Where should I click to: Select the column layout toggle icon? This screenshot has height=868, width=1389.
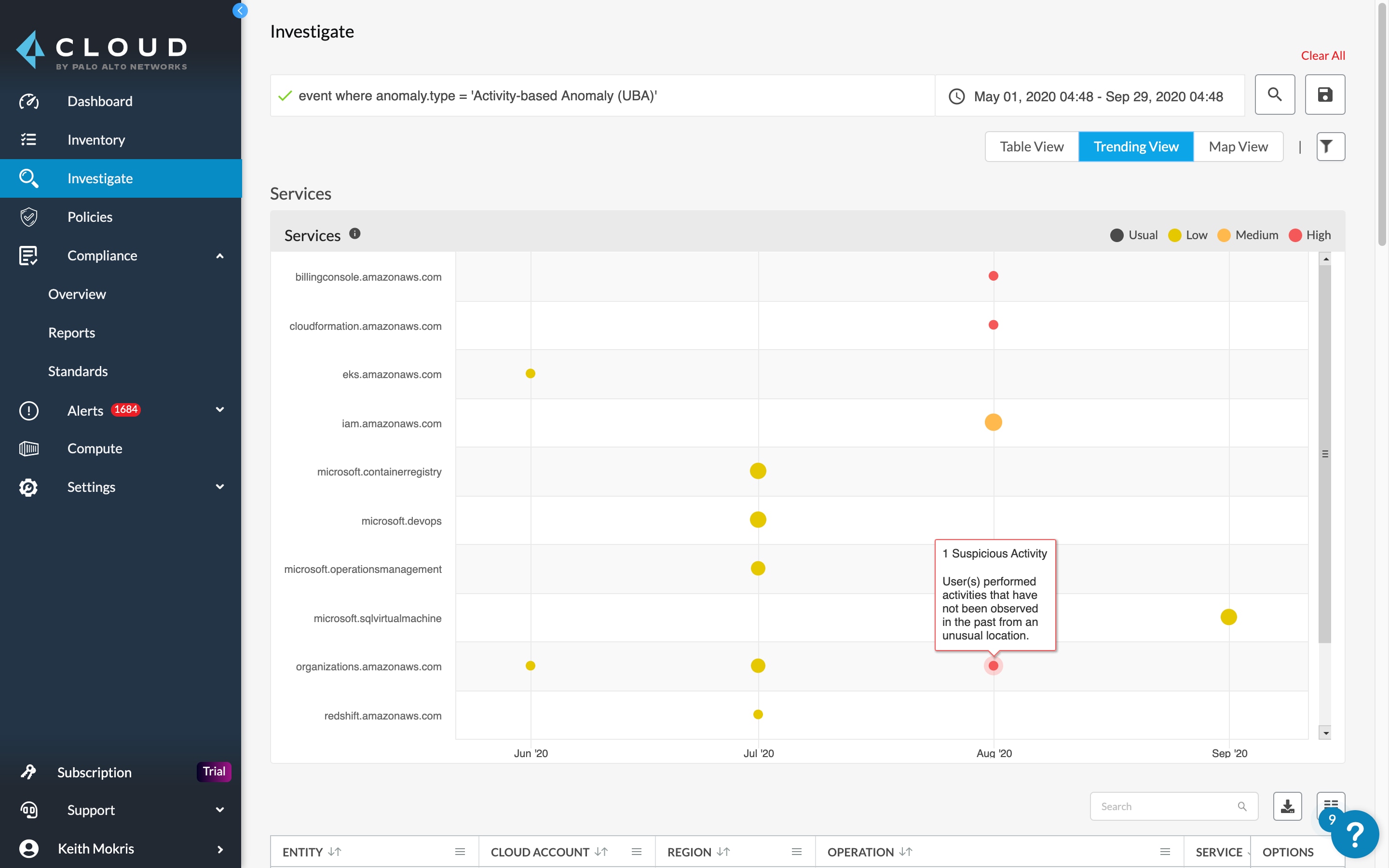[1331, 805]
